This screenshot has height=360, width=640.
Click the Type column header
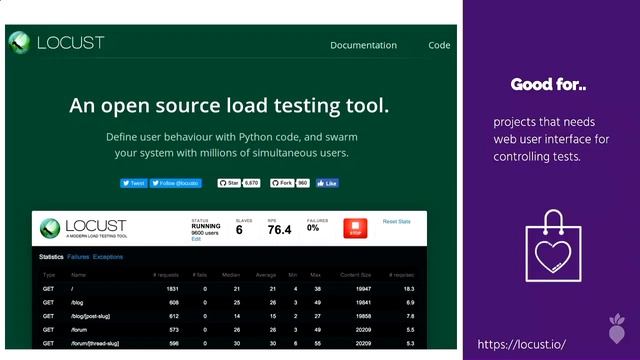point(49,275)
